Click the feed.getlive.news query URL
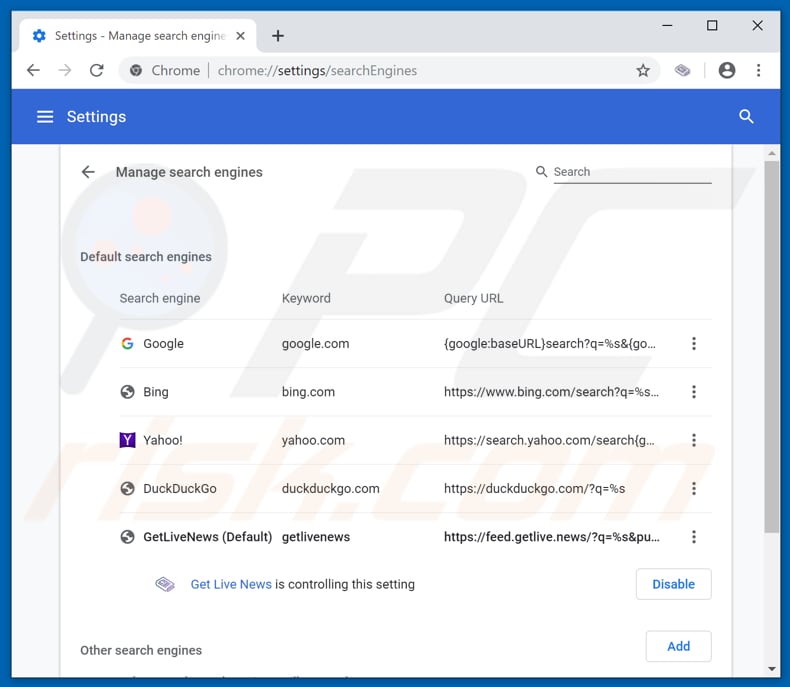790x687 pixels. [552, 537]
